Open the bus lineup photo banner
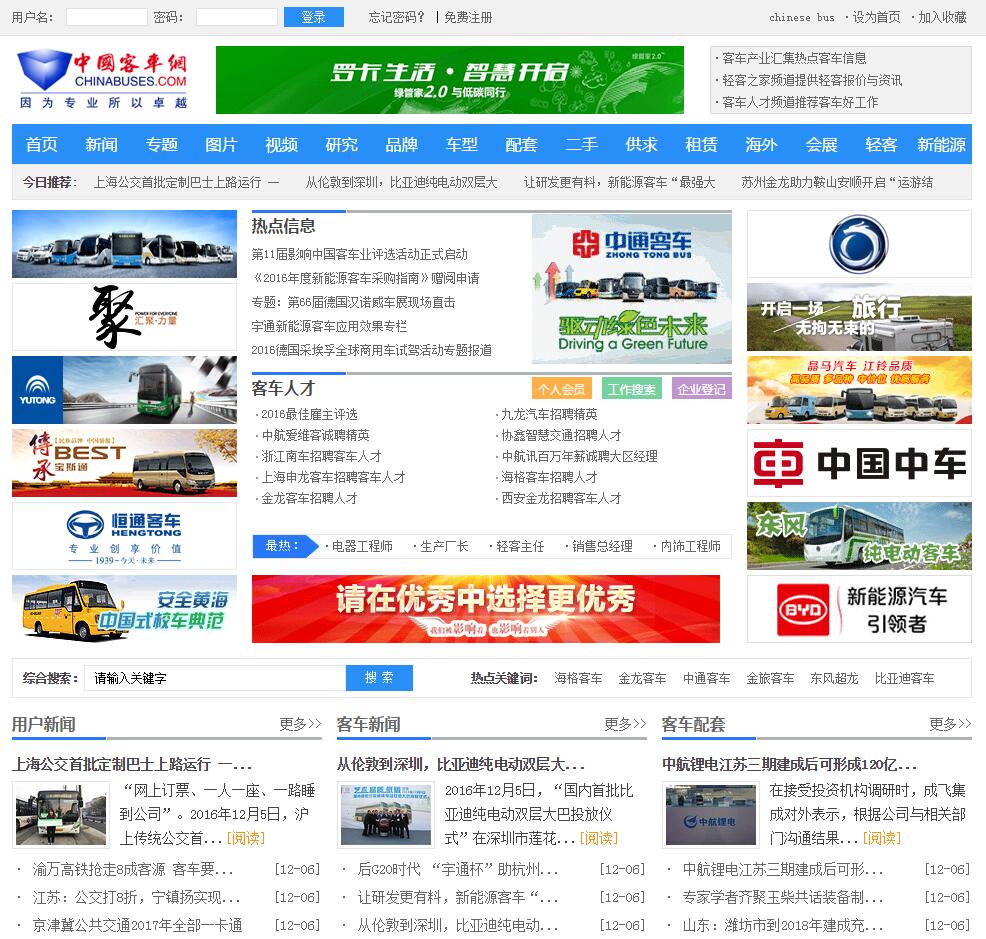Image resolution: width=986 pixels, height=939 pixels. [125, 244]
